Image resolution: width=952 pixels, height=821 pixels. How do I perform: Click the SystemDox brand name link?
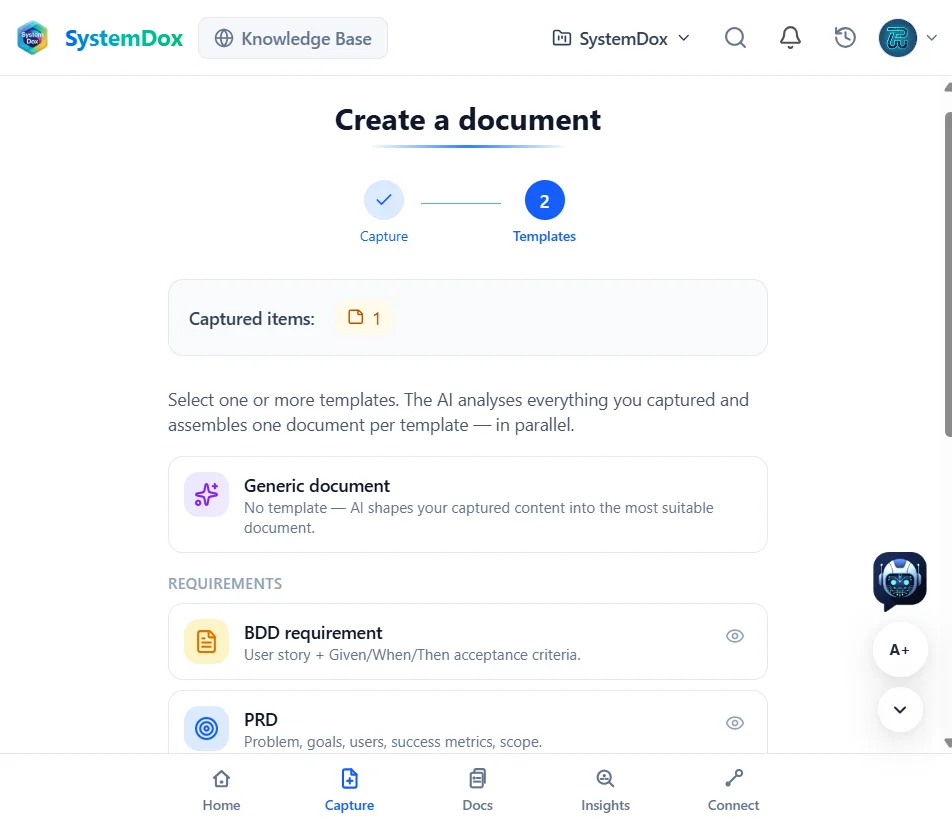click(124, 38)
